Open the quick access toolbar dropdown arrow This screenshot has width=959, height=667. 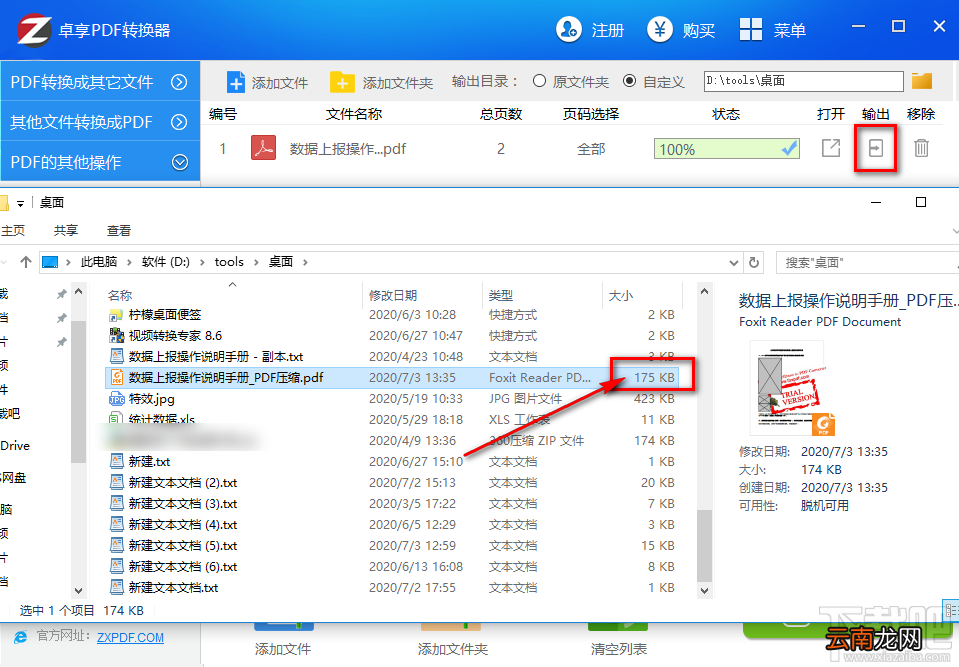(x=20, y=204)
